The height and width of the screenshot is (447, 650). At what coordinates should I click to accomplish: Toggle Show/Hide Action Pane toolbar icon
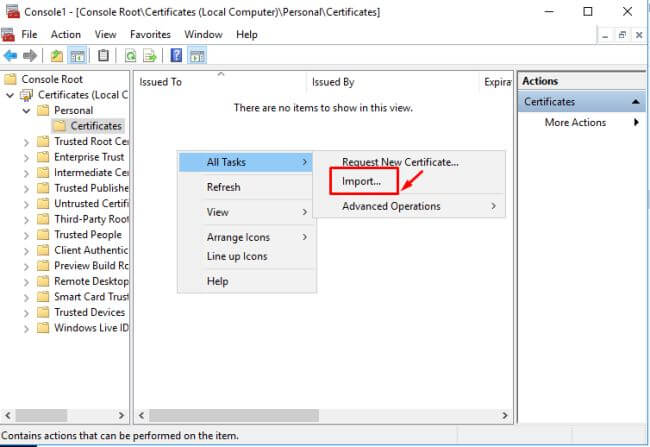click(x=197, y=56)
